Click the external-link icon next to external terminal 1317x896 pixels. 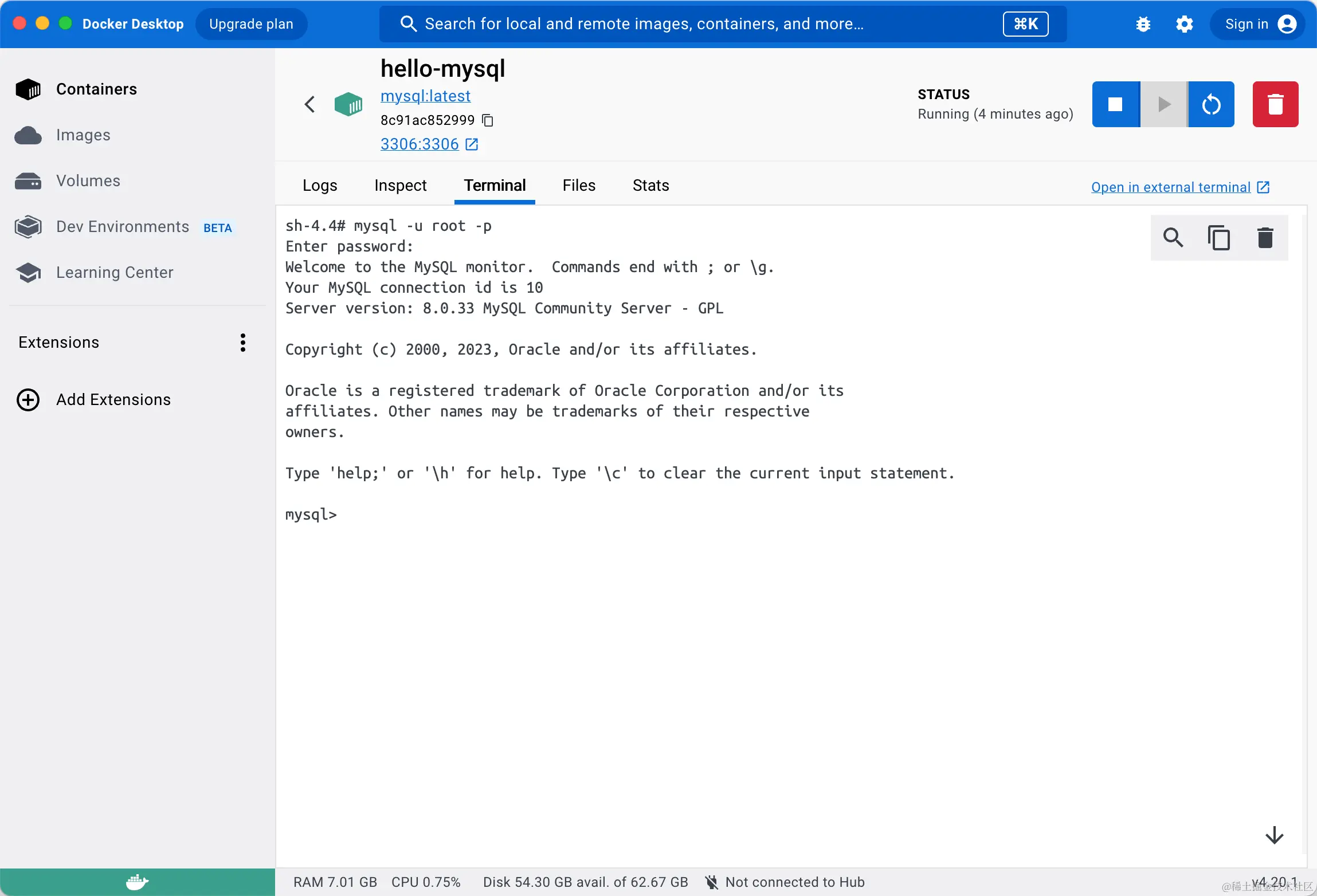[1263, 187]
